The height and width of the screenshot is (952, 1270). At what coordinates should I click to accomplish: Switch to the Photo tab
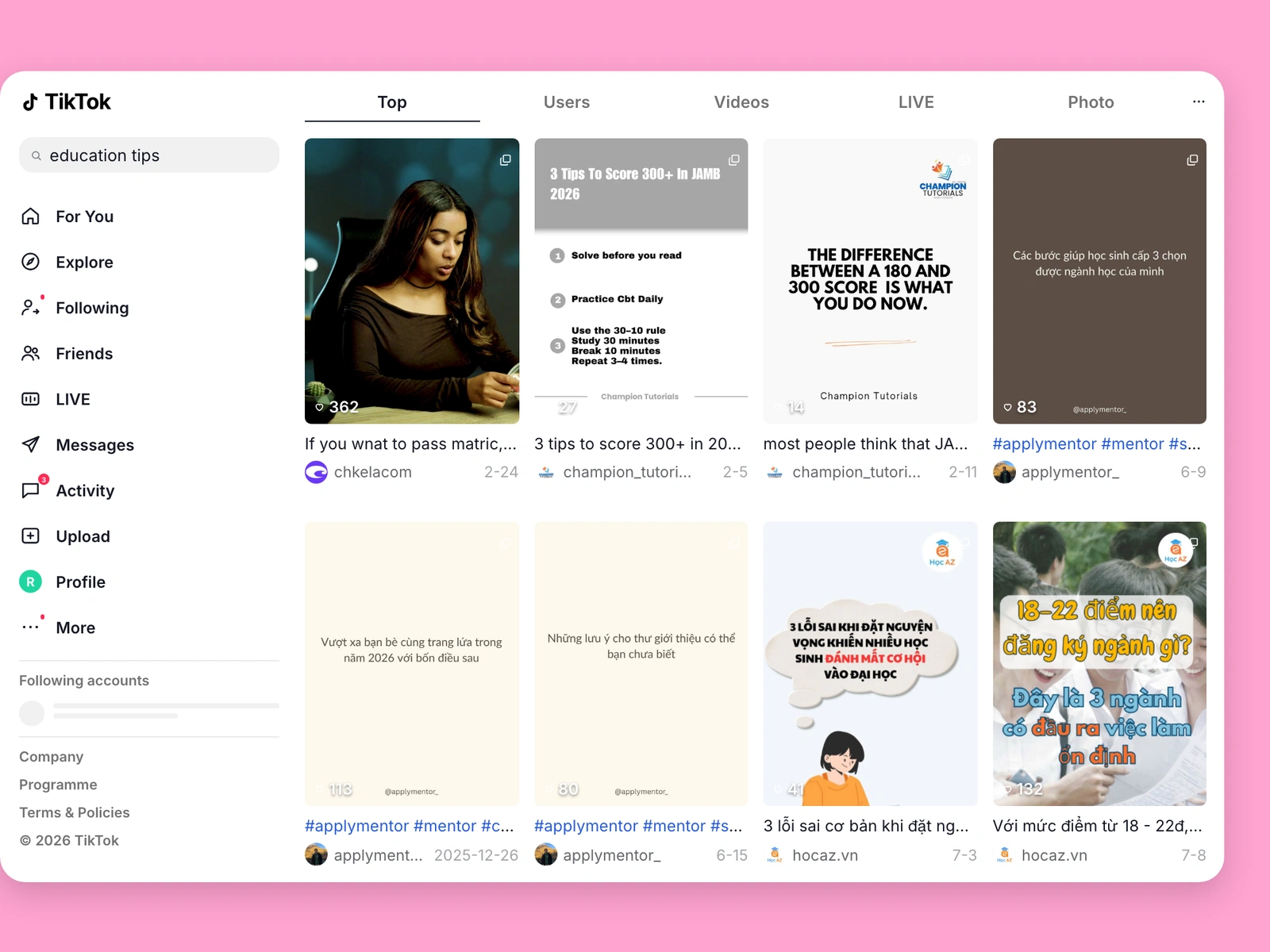(1091, 102)
